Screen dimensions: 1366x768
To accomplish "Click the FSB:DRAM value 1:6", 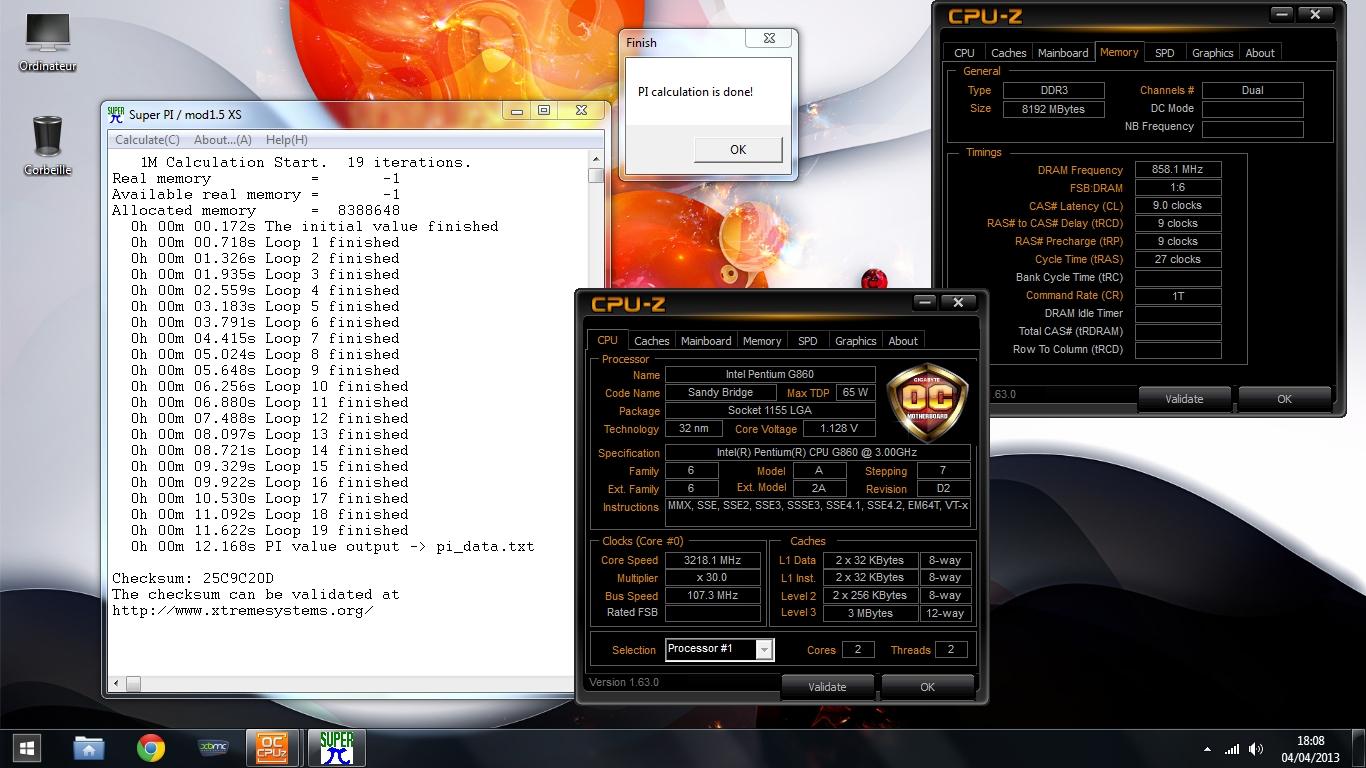I will click(x=1177, y=188).
